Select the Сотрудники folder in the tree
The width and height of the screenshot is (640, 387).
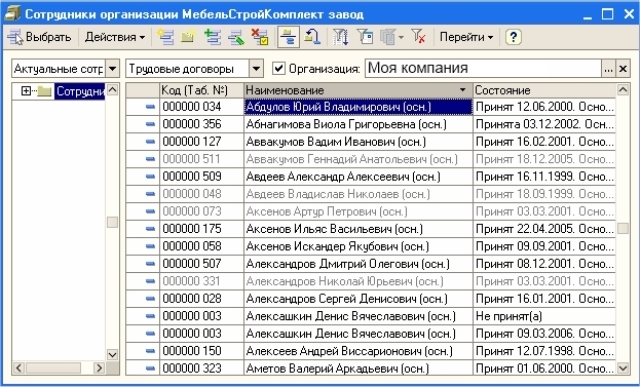pos(80,91)
